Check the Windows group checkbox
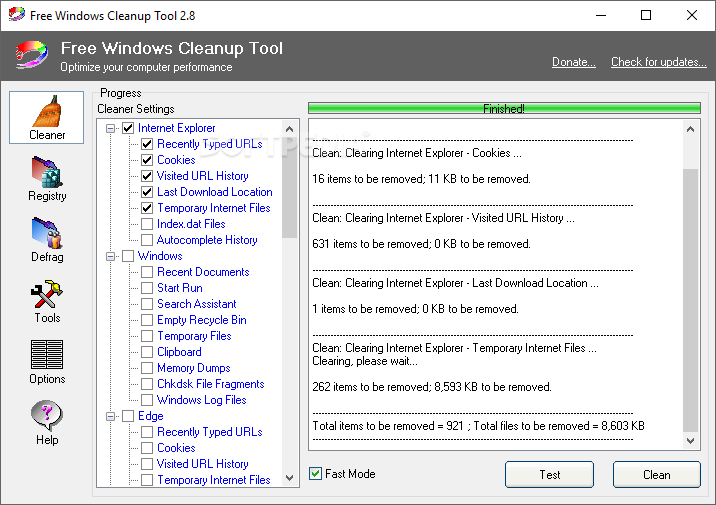The height and width of the screenshot is (505, 716). pyautogui.click(x=128, y=256)
